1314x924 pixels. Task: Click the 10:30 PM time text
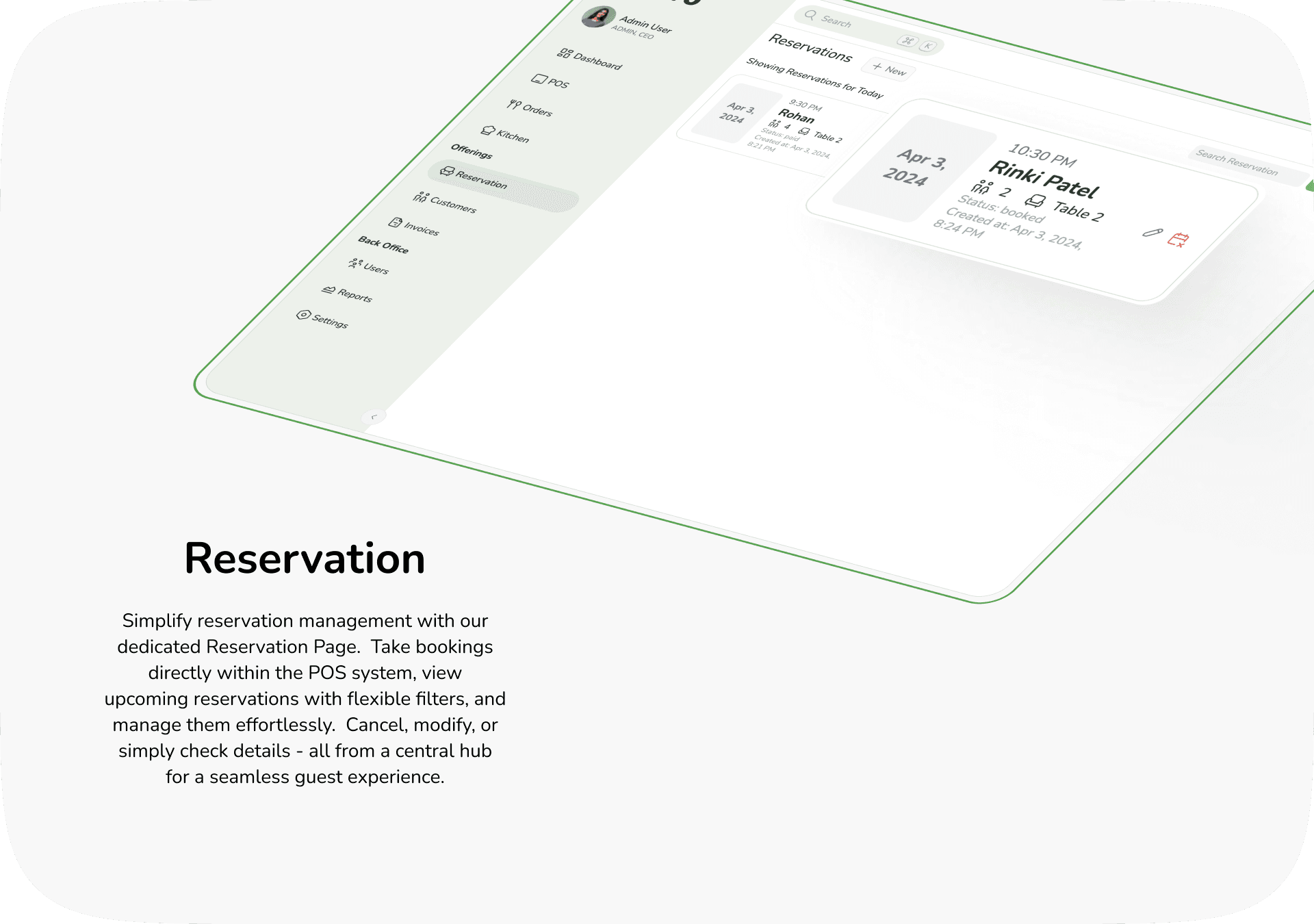(1042, 156)
